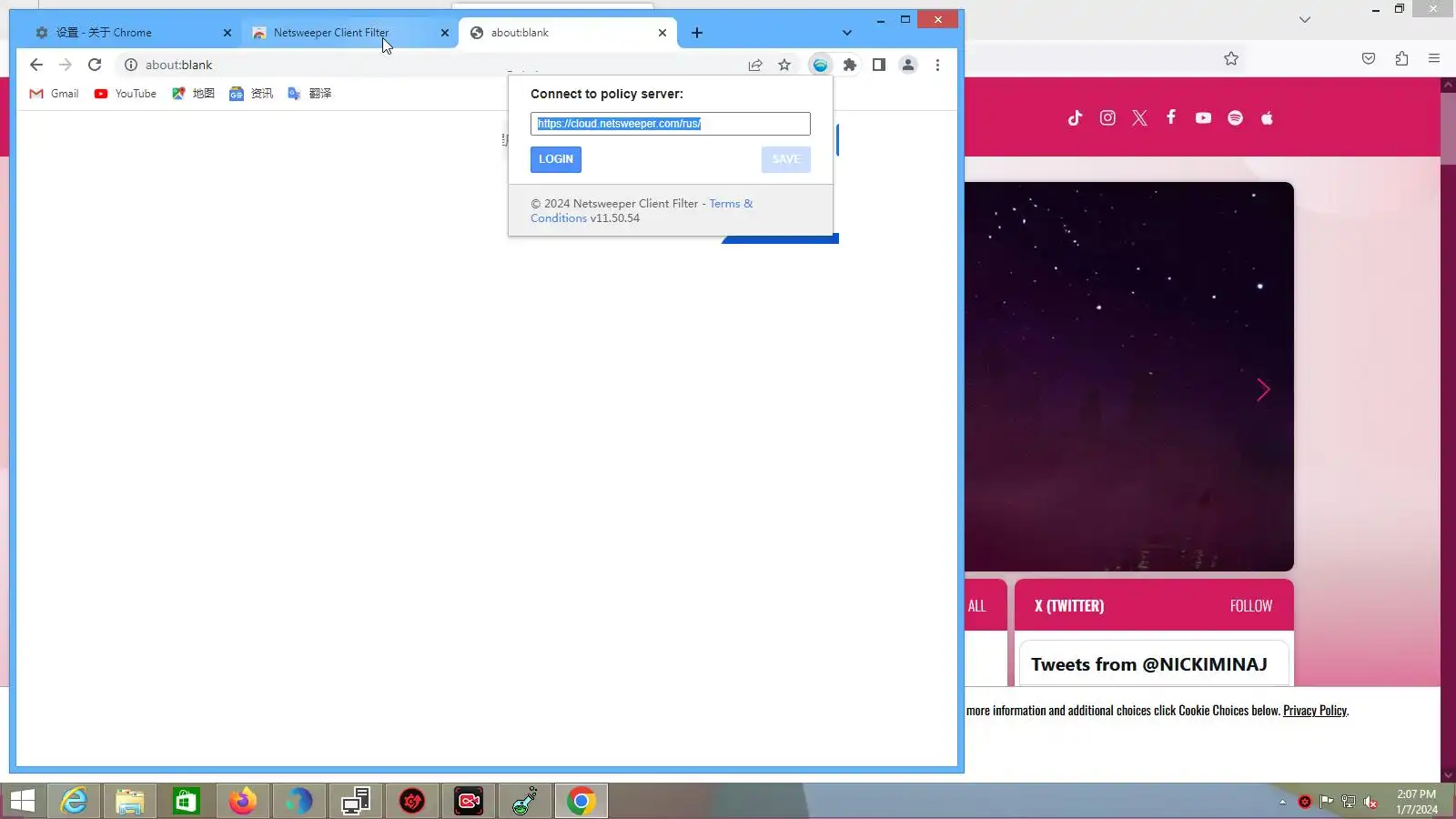Open the YouTube icon in the pink site header
Screen dimensions: 1456x819
(1203, 117)
